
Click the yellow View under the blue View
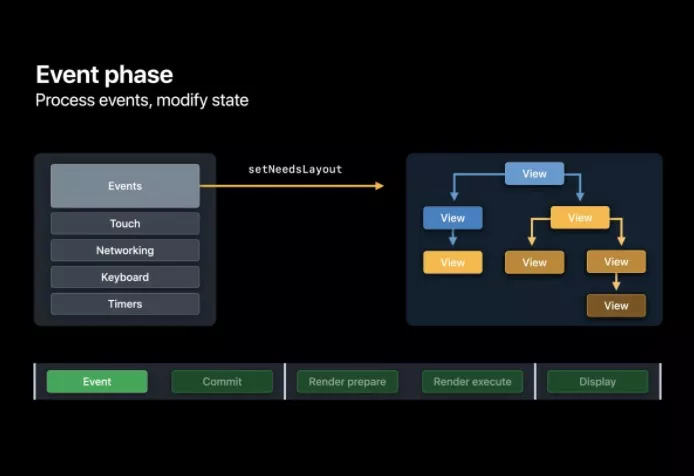pos(453,262)
